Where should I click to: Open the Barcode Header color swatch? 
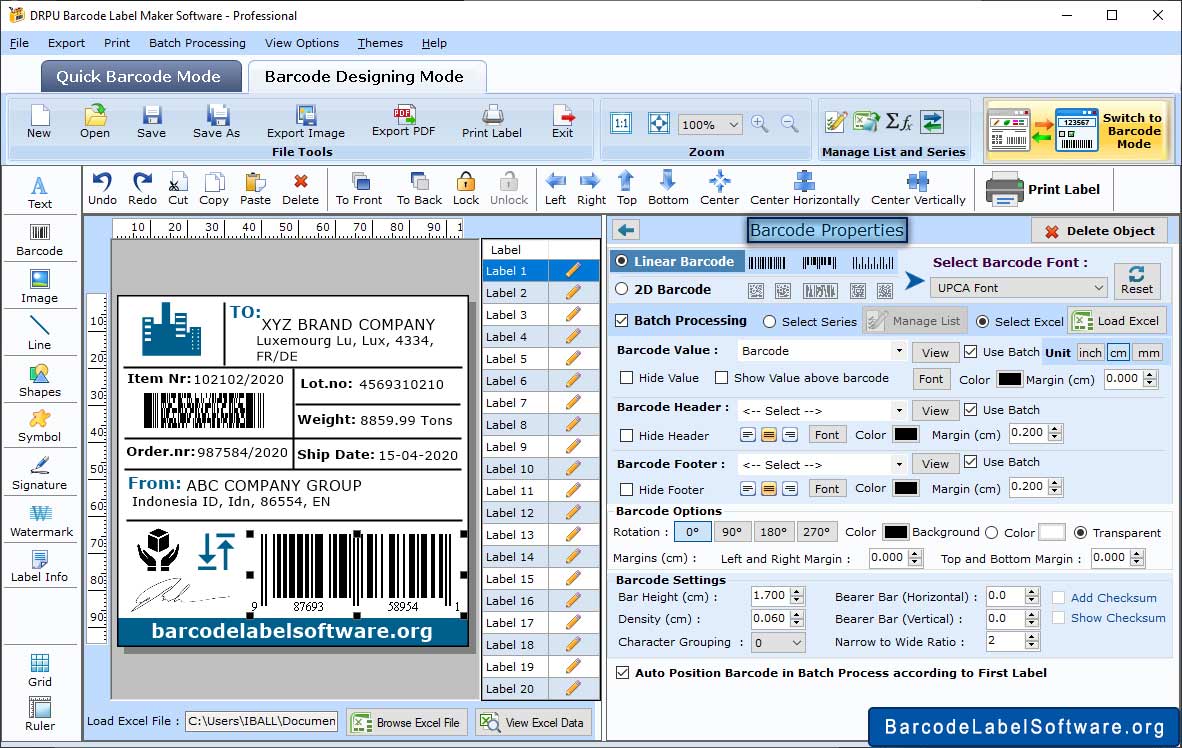point(905,434)
